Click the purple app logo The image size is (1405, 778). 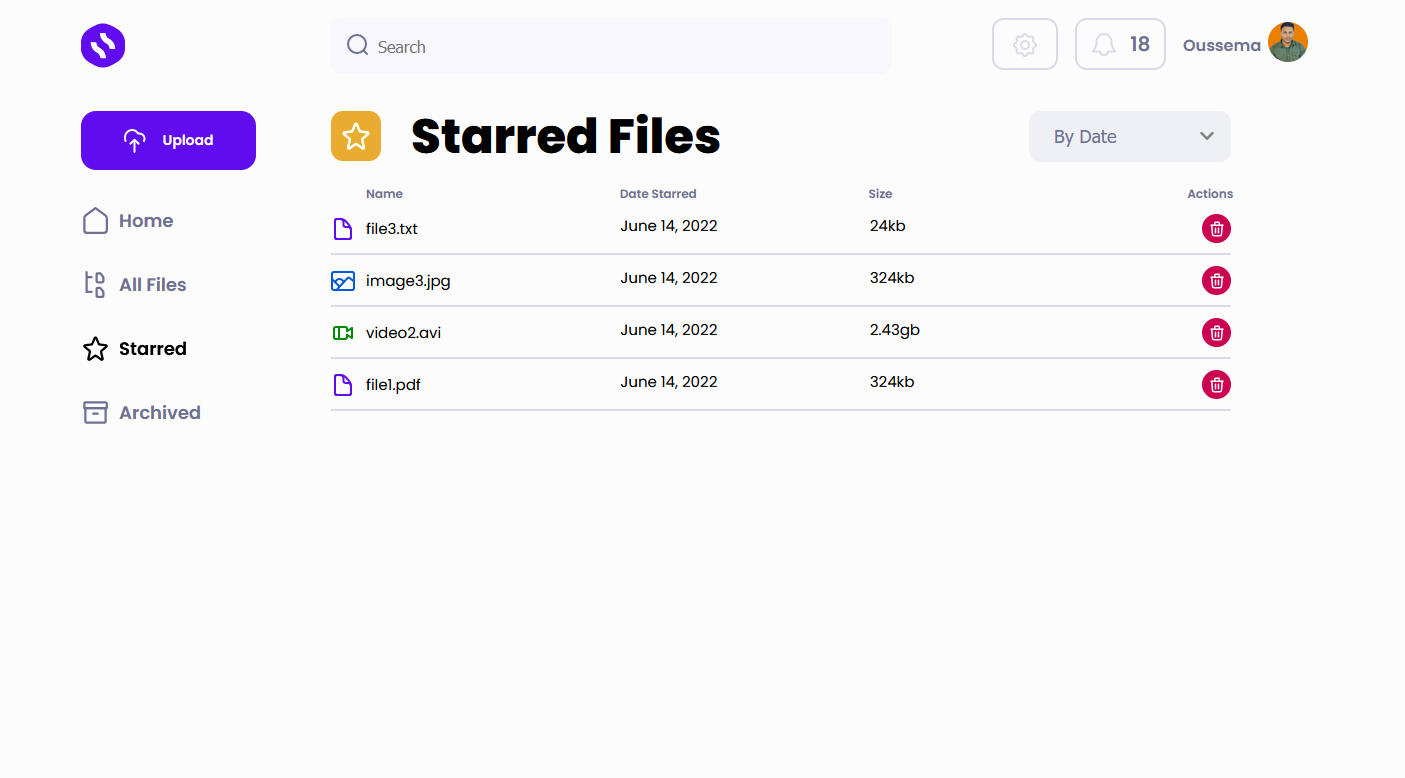coord(103,46)
